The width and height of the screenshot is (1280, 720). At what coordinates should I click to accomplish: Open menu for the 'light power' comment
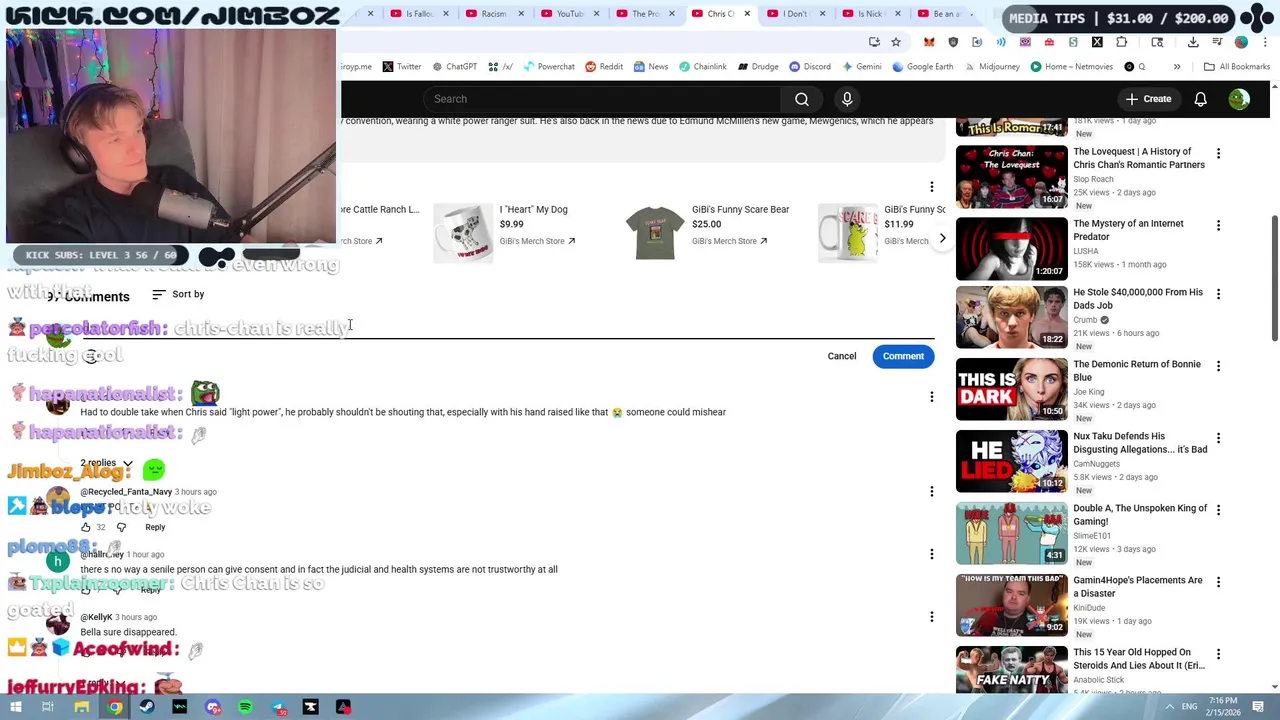[932, 397]
